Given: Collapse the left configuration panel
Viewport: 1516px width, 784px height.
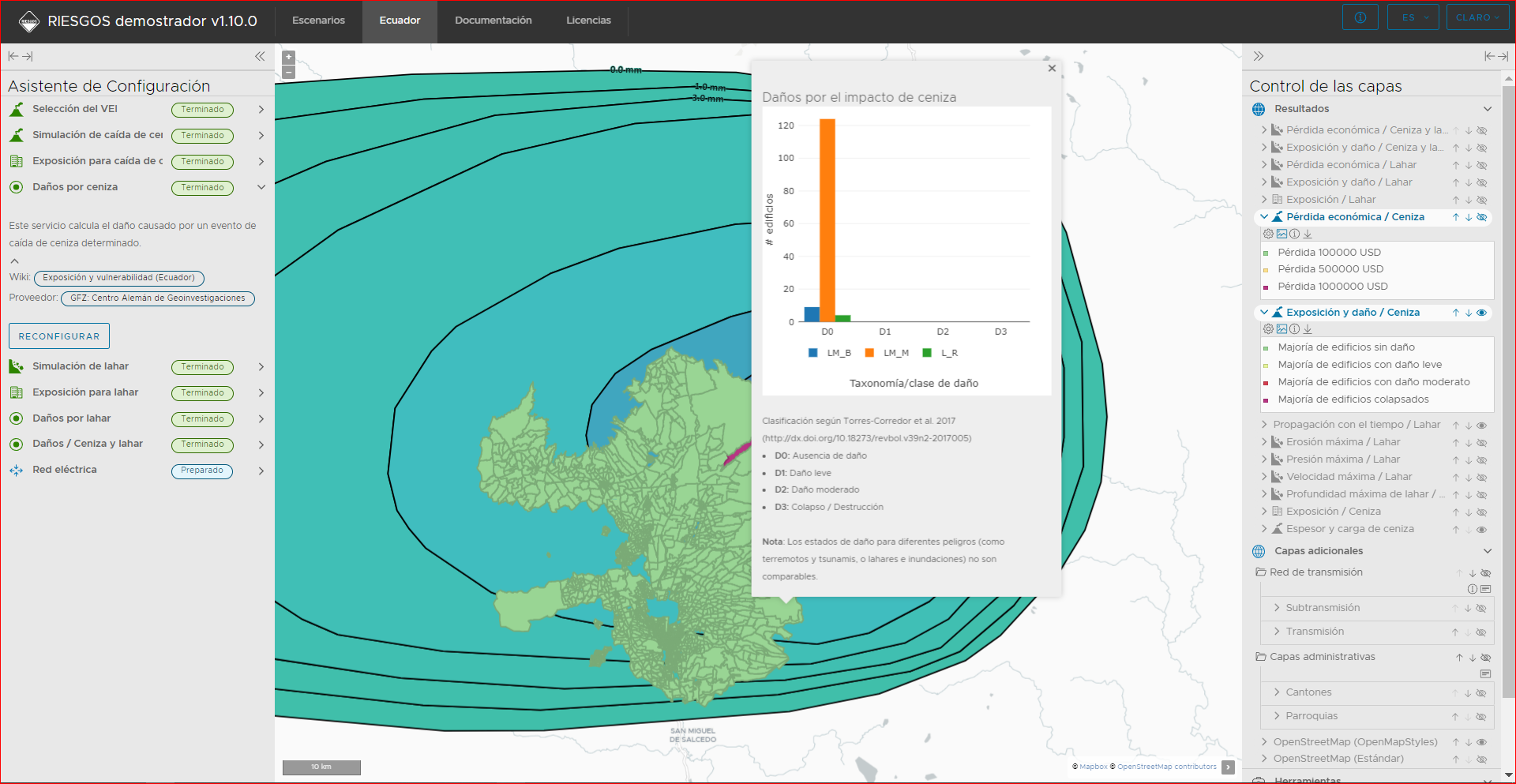Looking at the screenshot, I should pos(260,56).
